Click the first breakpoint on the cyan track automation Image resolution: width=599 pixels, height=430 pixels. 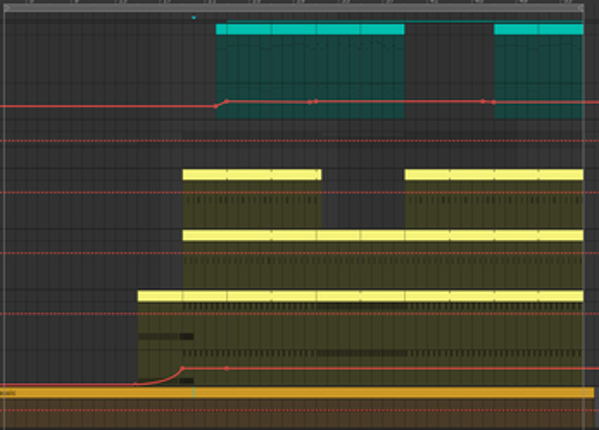point(216,107)
